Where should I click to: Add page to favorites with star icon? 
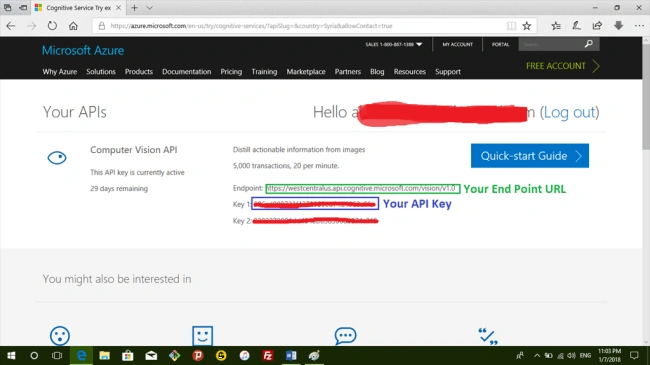pos(526,26)
